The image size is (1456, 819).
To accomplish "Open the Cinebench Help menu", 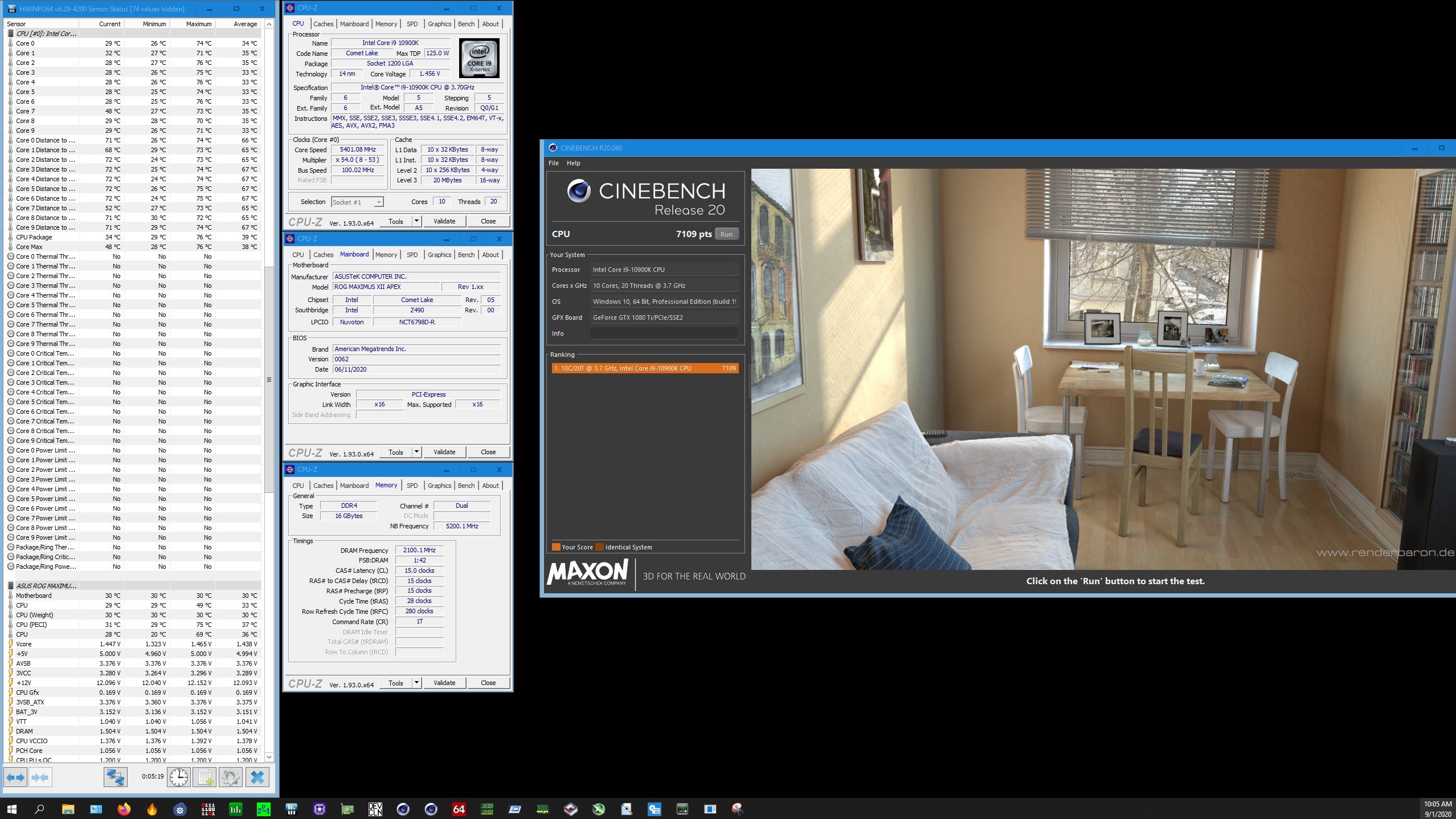I will [x=573, y=163].
